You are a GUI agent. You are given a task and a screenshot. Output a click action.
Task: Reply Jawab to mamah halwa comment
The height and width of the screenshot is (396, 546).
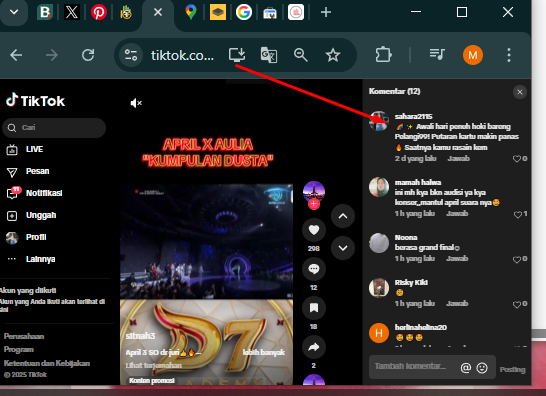click(457, 213)
